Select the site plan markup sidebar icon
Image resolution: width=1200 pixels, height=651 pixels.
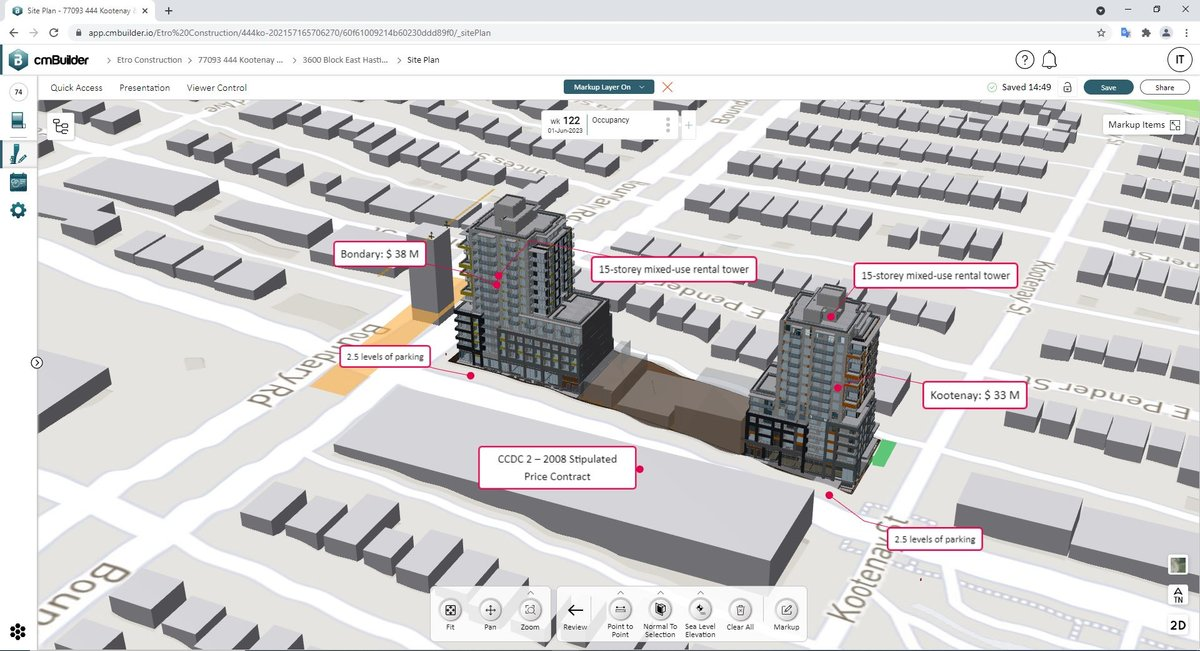click(18, 152)
